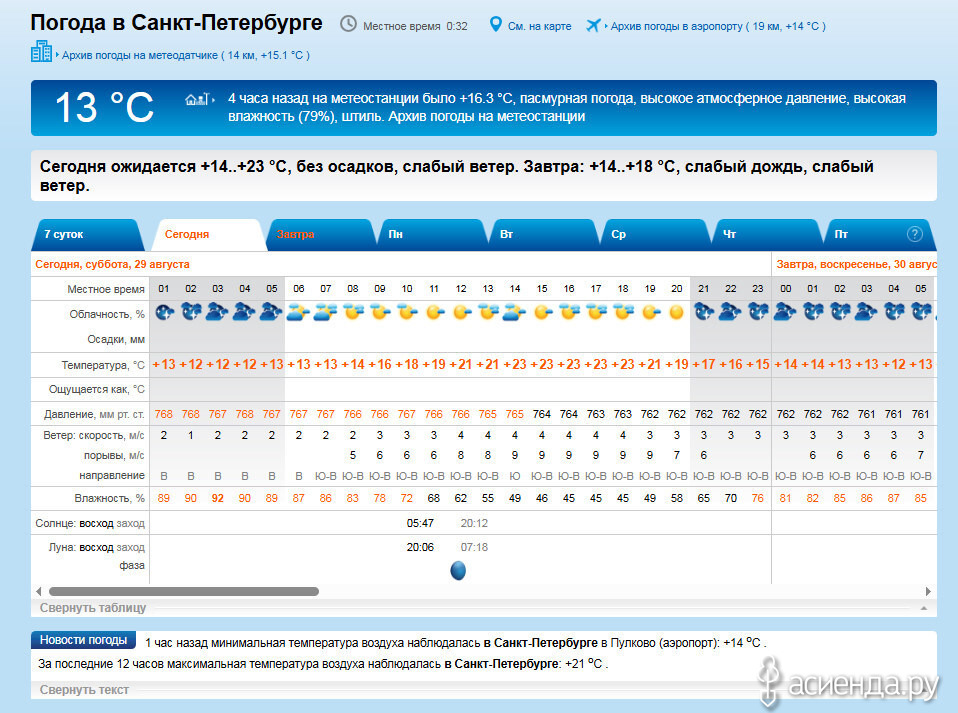Click the Сегодня, суббота, 29 августа heading

tap(112, 265)
